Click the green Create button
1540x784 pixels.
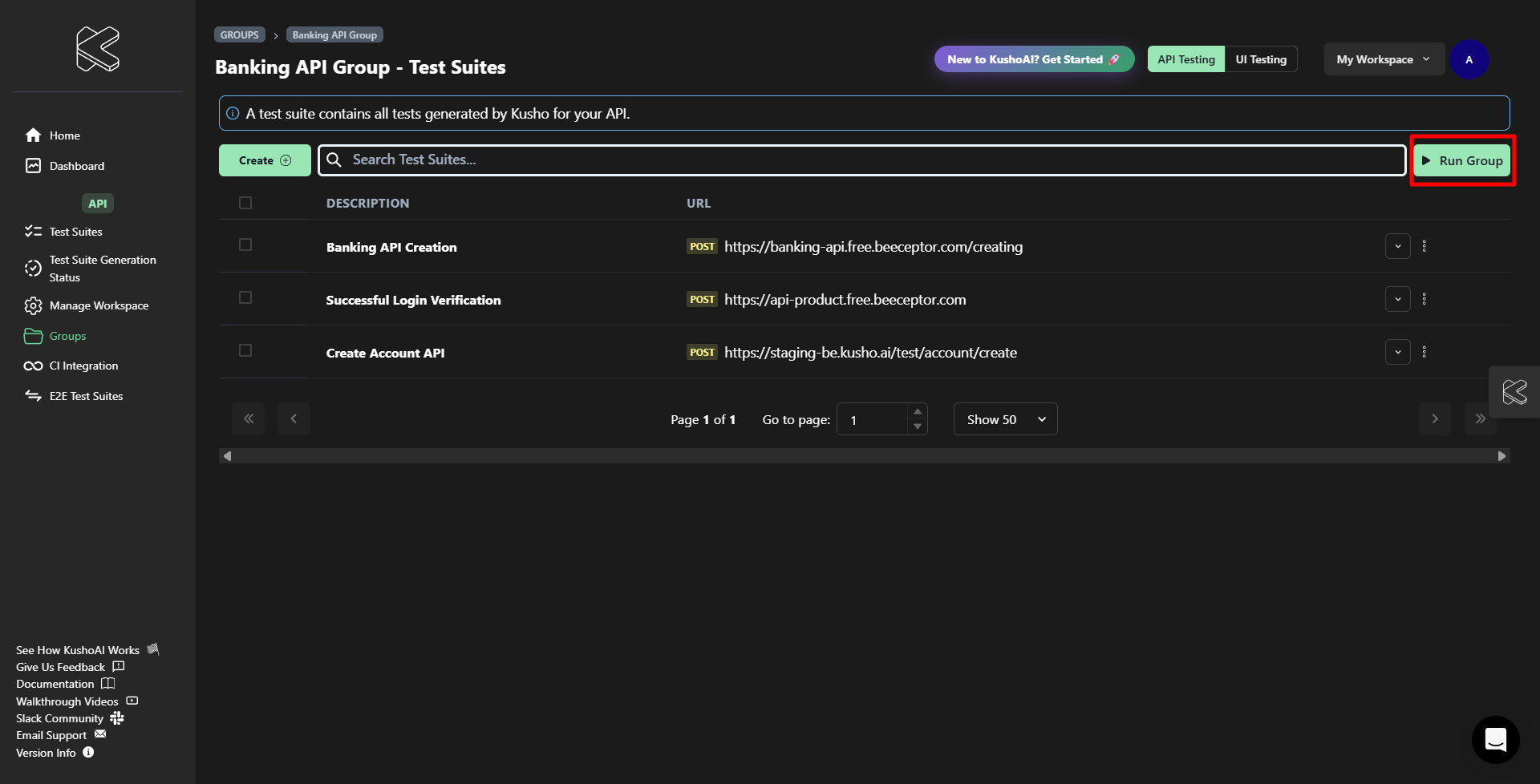(x=265, y=160)
